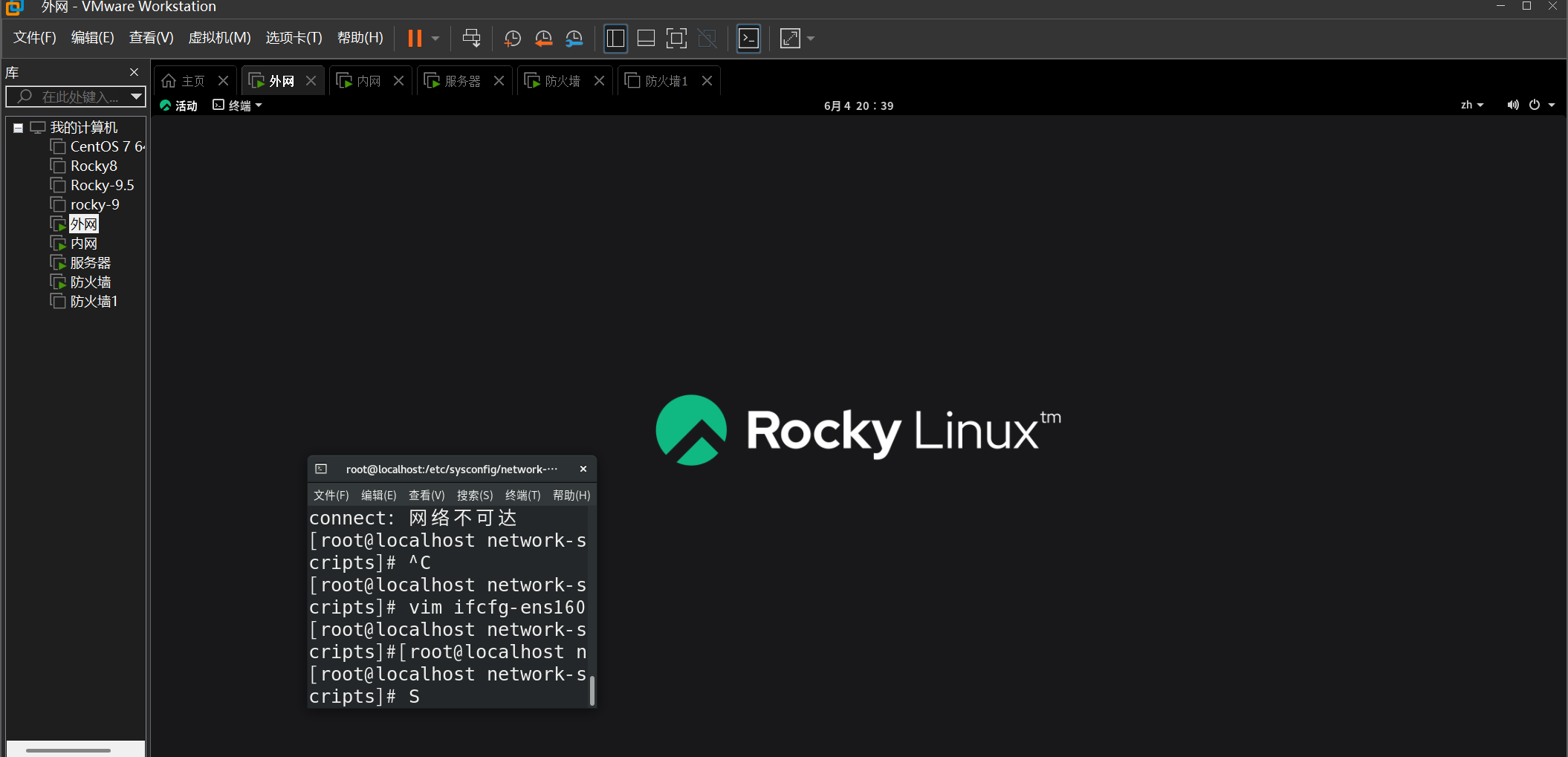Open the 终端 application menu
The height and width of the screenshot is (757, 1568).
[x=237, y=105]
